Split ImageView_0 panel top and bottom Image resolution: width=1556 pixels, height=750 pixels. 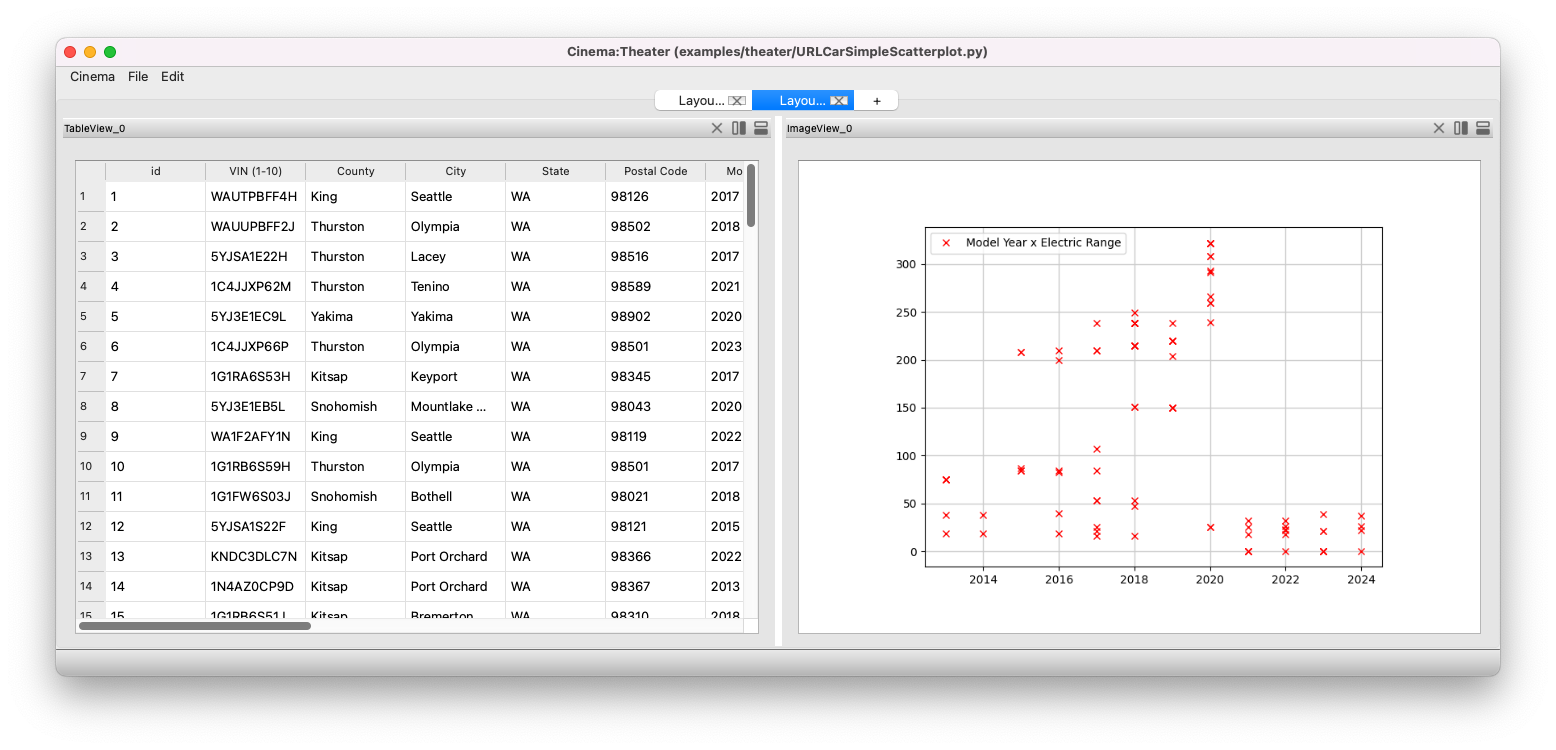click(1483, 128)
